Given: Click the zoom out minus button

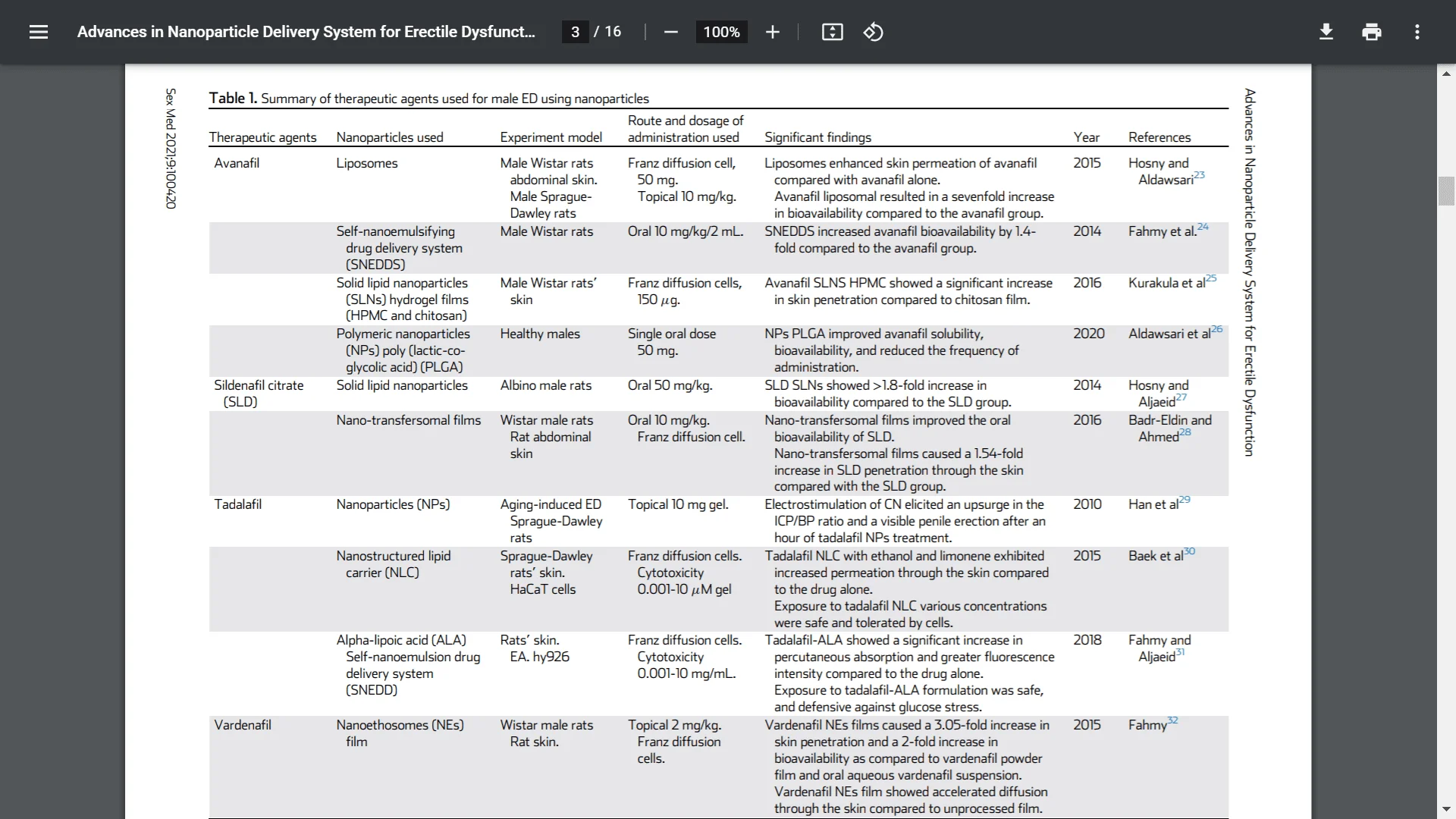Looking at the screenshot, I should [x=670, y=32].
